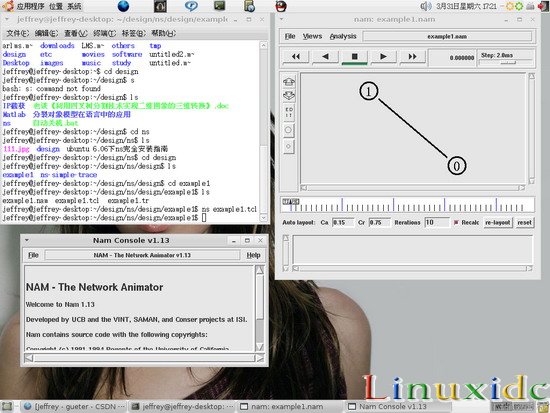Open Views menu in nam
Image resolution: width=550 pixels, height=413 pixels.
coord(312,36)
